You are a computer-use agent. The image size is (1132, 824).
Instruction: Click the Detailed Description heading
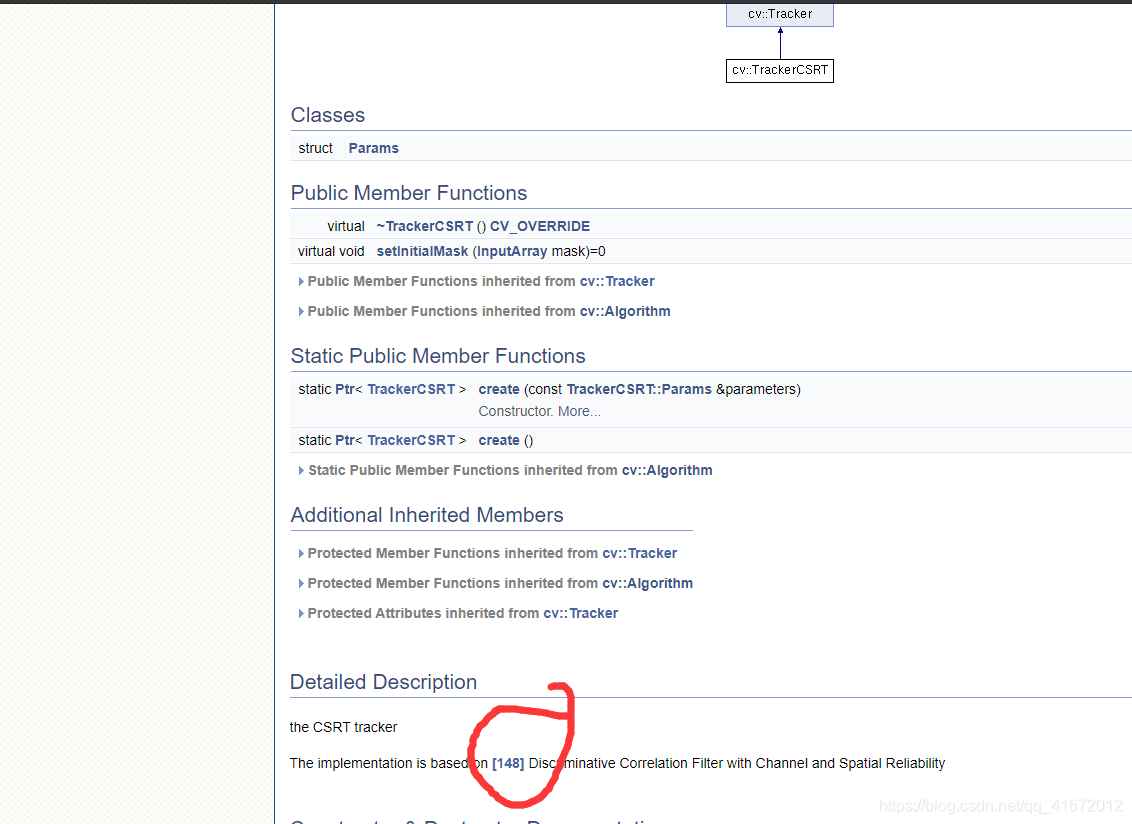(383, 682)
